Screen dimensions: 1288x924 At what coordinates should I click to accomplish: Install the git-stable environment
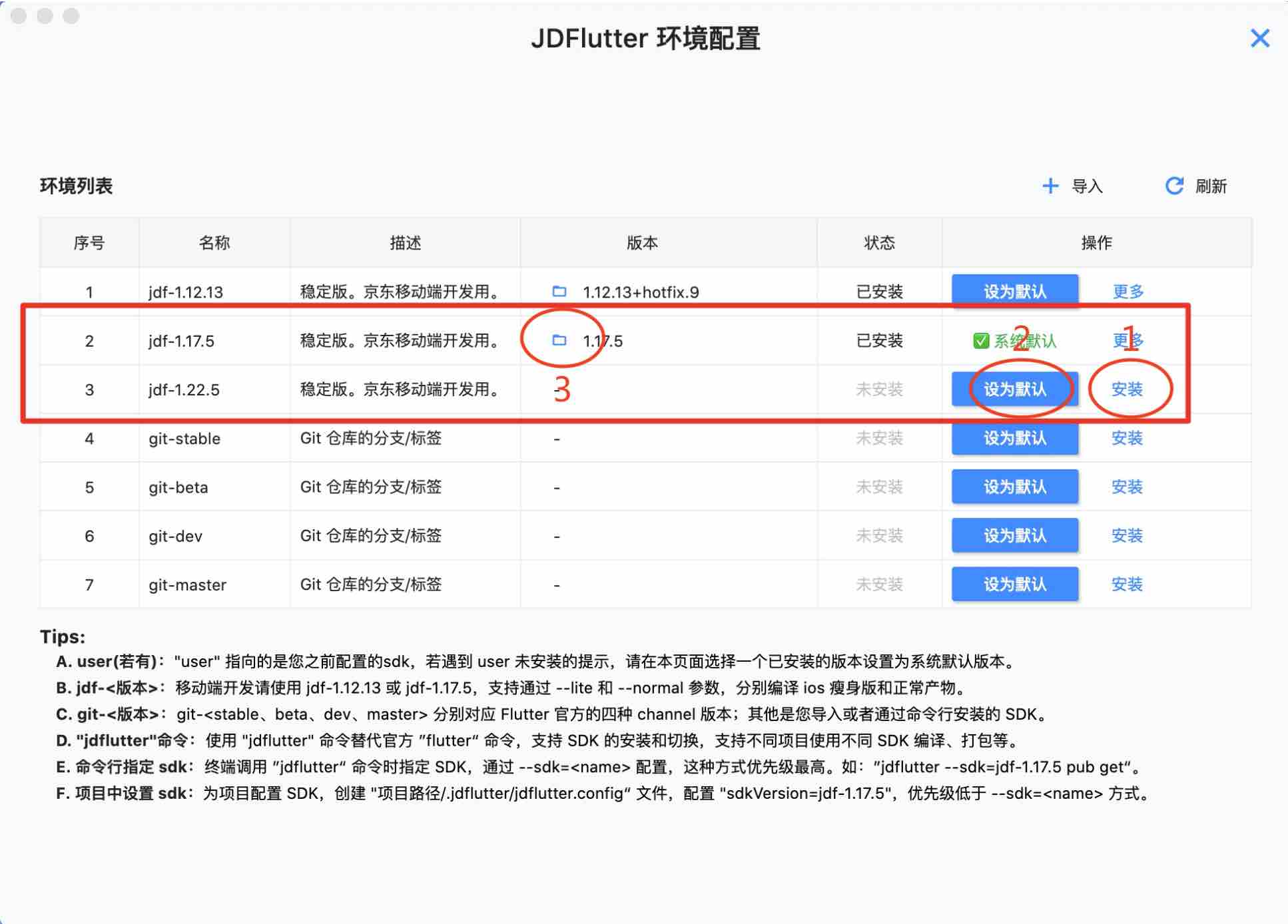coord(1127,438)
